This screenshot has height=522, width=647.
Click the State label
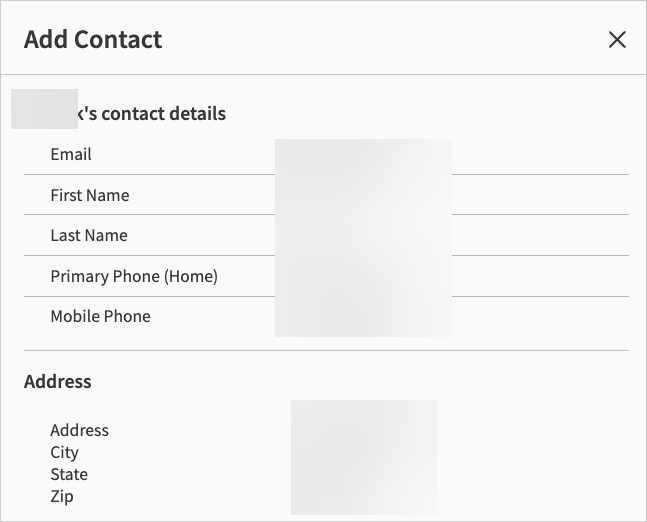tap(69, 474)
